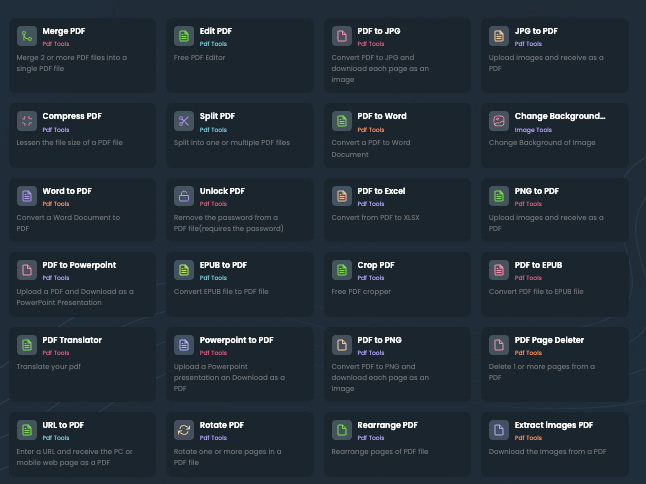Click the PDF to JPG file icon
Image resolution: width=646 pixels, height=484 pixels.
coord(342,36)
